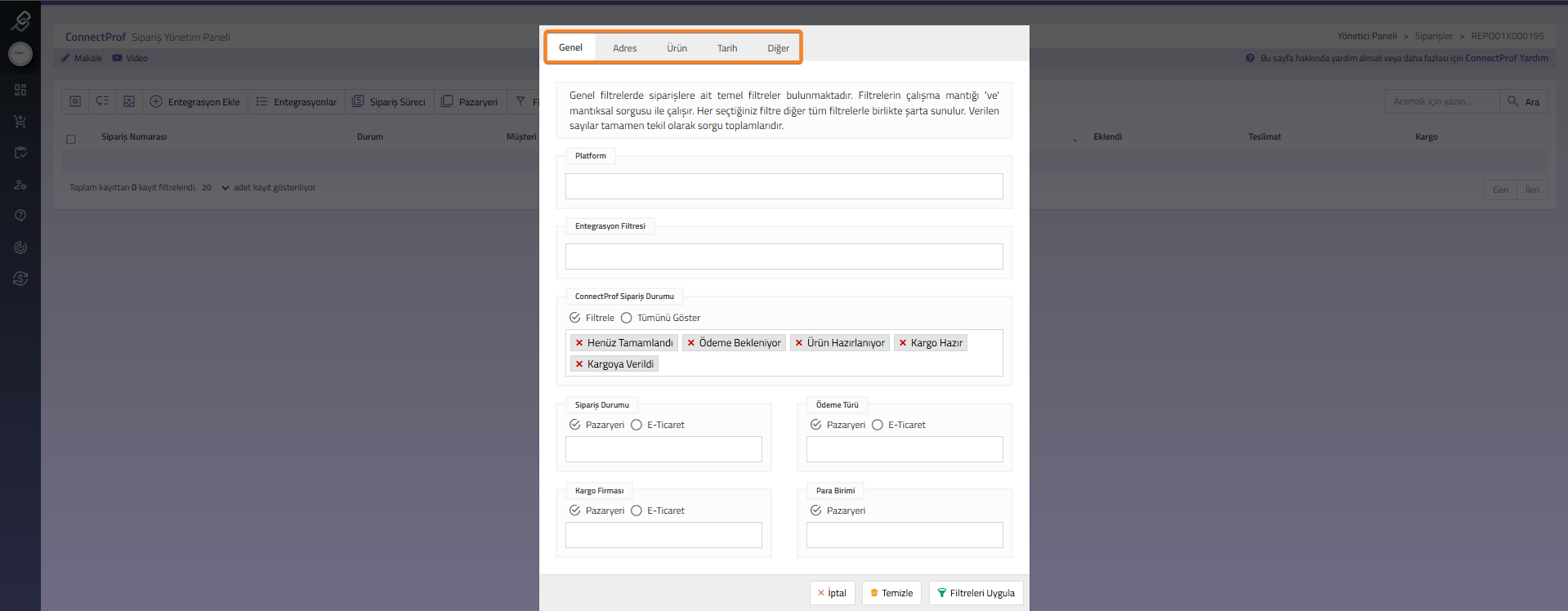Image resolution: width=1568 pixels, height=611 pixels.
Task: Go to Siparişler breadcrumb
Action: pos(1434,36)
